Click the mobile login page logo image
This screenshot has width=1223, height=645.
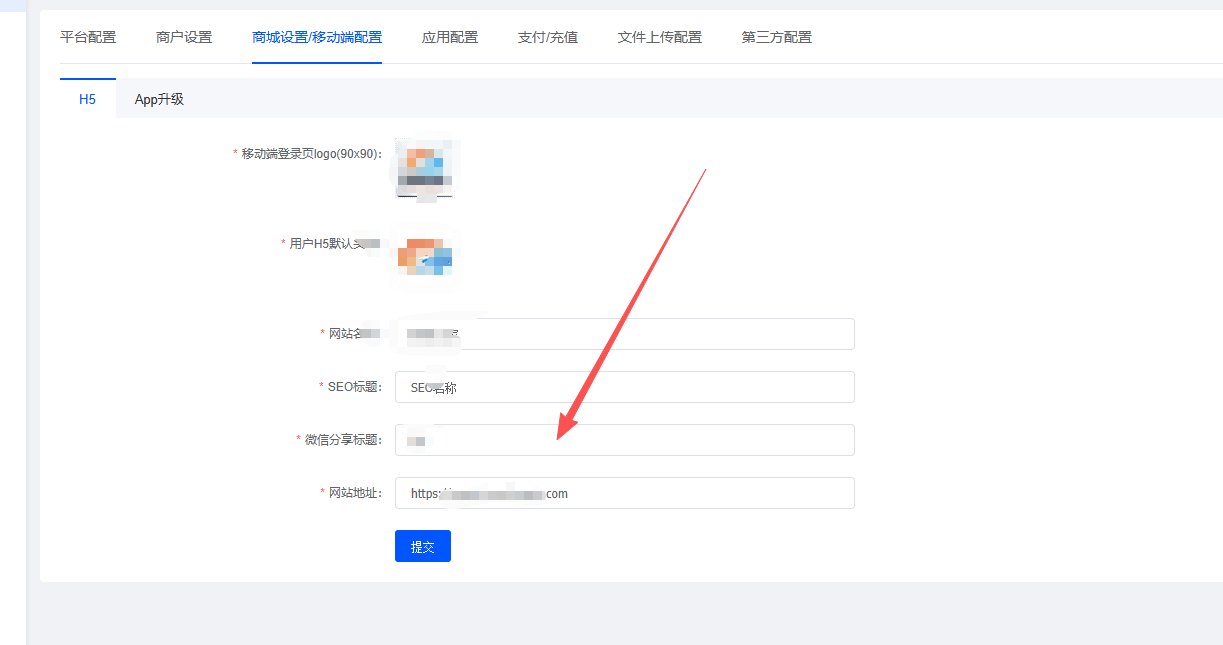(x=426, y=167)
